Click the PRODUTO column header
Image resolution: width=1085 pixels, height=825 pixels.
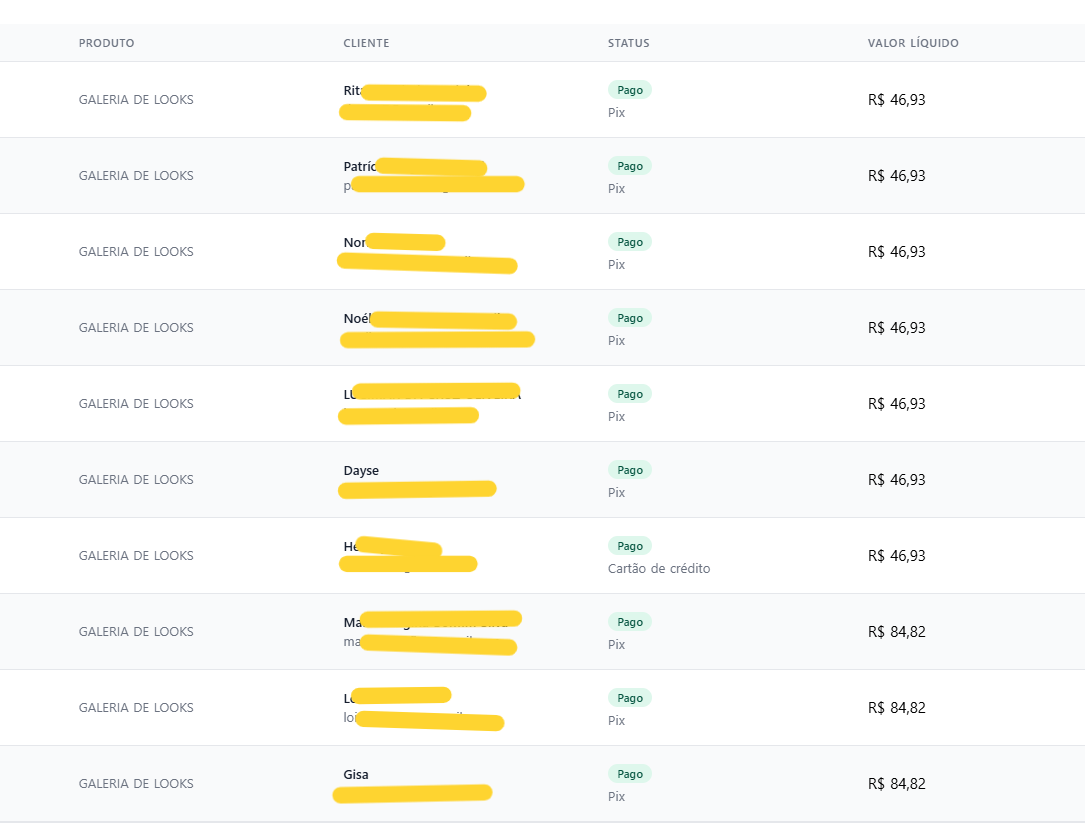pos(106,43)
